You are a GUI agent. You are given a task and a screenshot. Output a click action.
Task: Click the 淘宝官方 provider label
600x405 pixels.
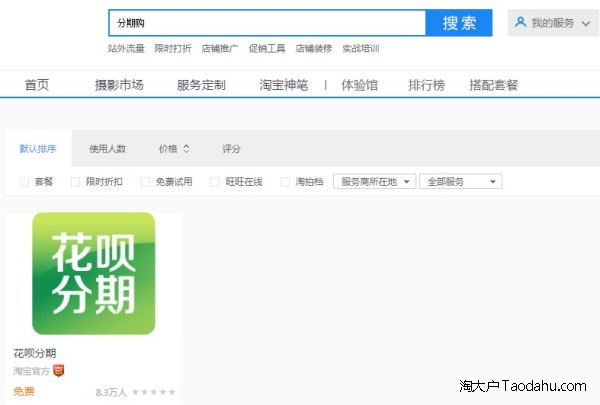(31, 371)
